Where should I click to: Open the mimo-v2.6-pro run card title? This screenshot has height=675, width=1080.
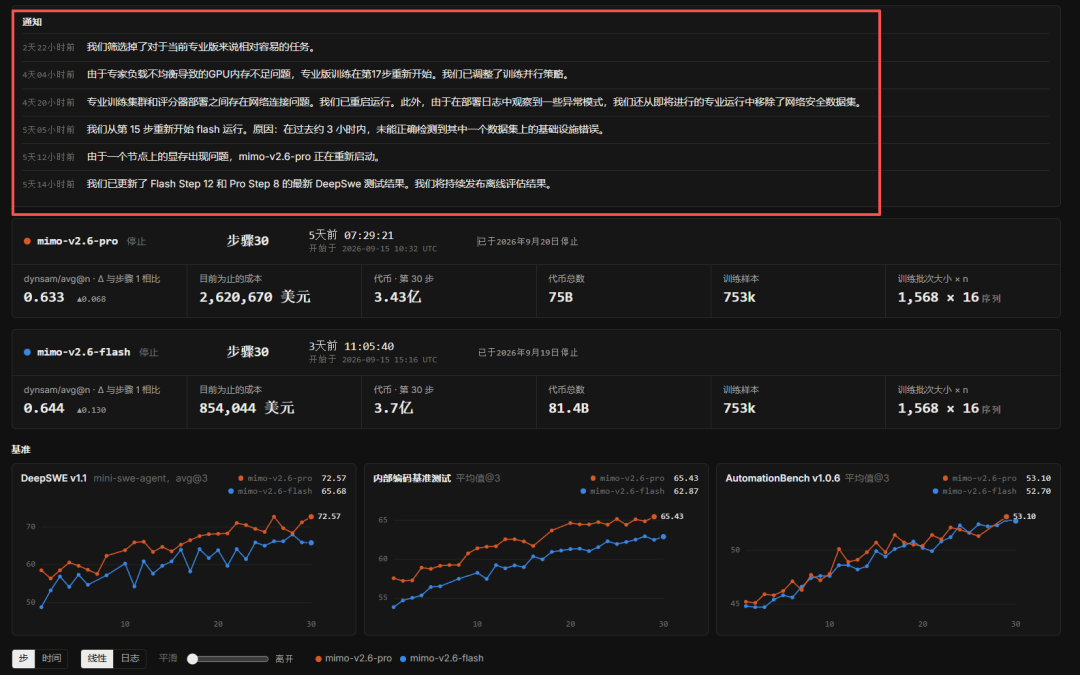click(x=77, y=241)
